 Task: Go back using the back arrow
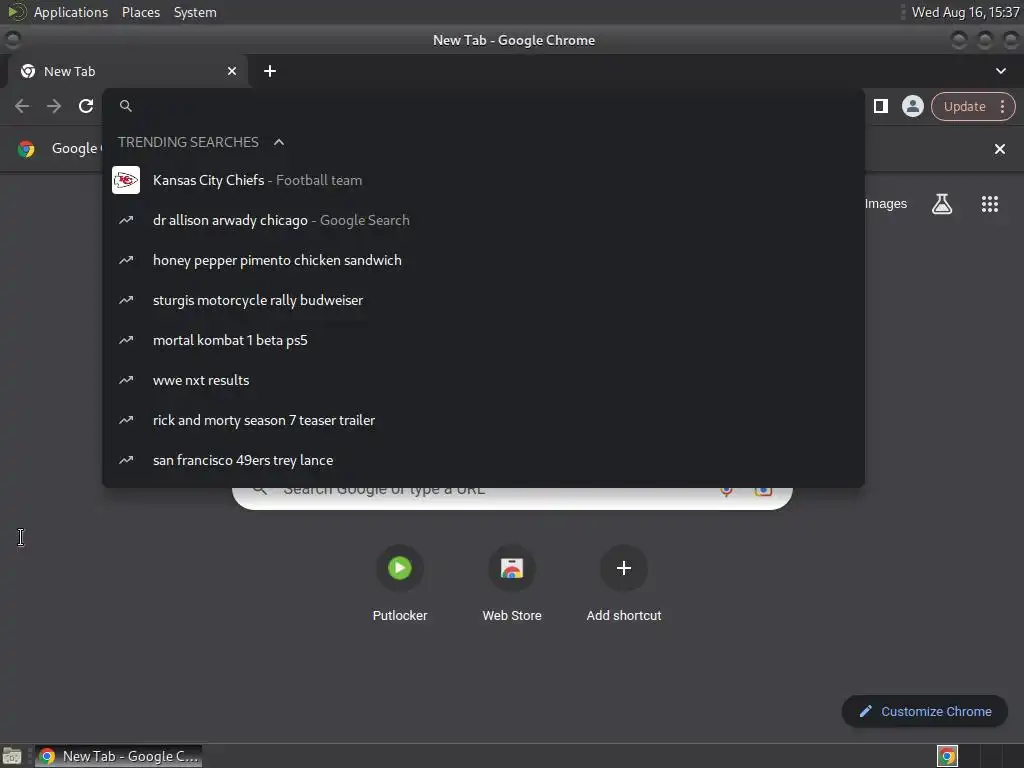(22, 106)
